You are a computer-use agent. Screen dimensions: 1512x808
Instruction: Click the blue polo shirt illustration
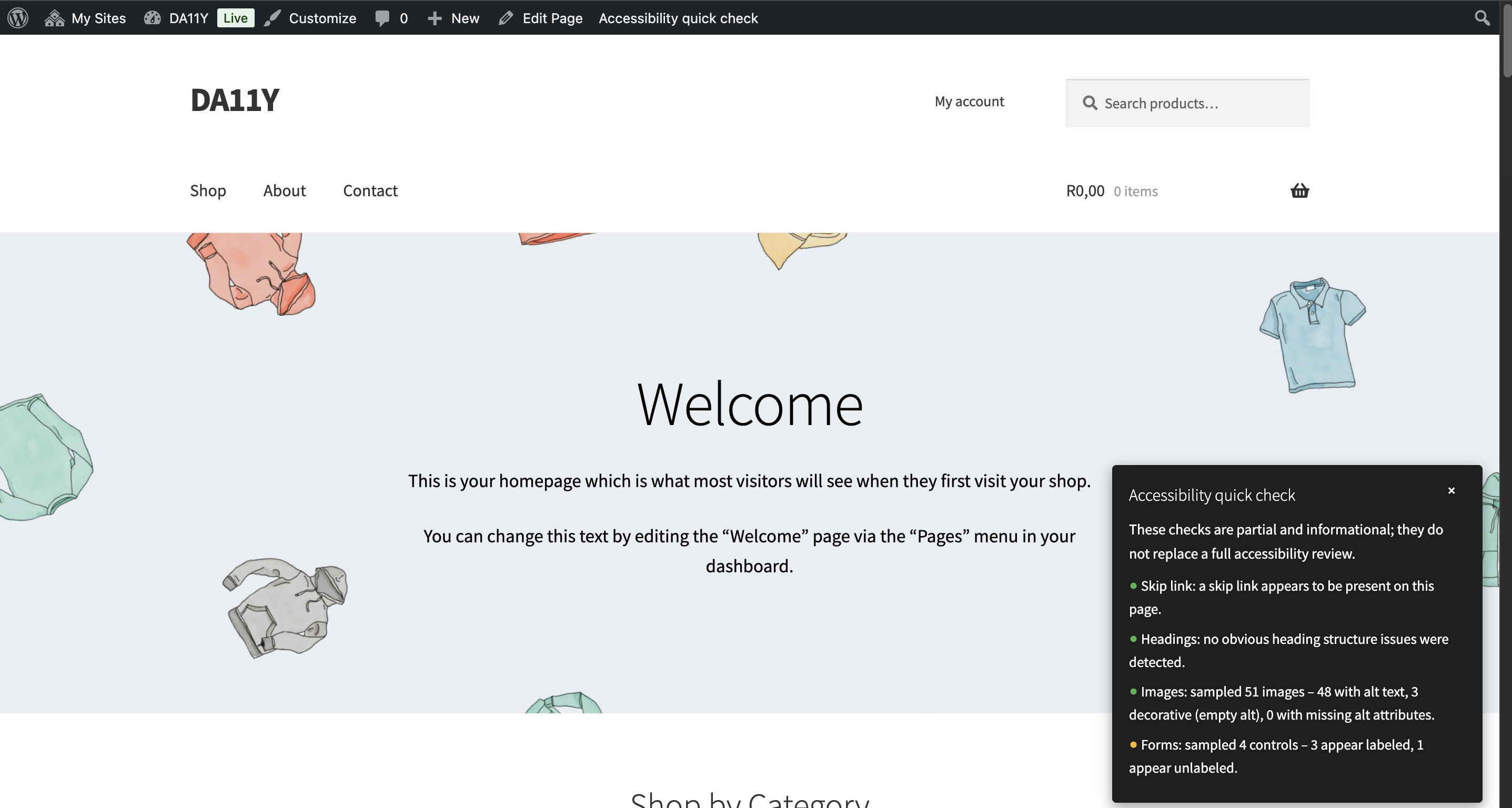click(1313, 335)
